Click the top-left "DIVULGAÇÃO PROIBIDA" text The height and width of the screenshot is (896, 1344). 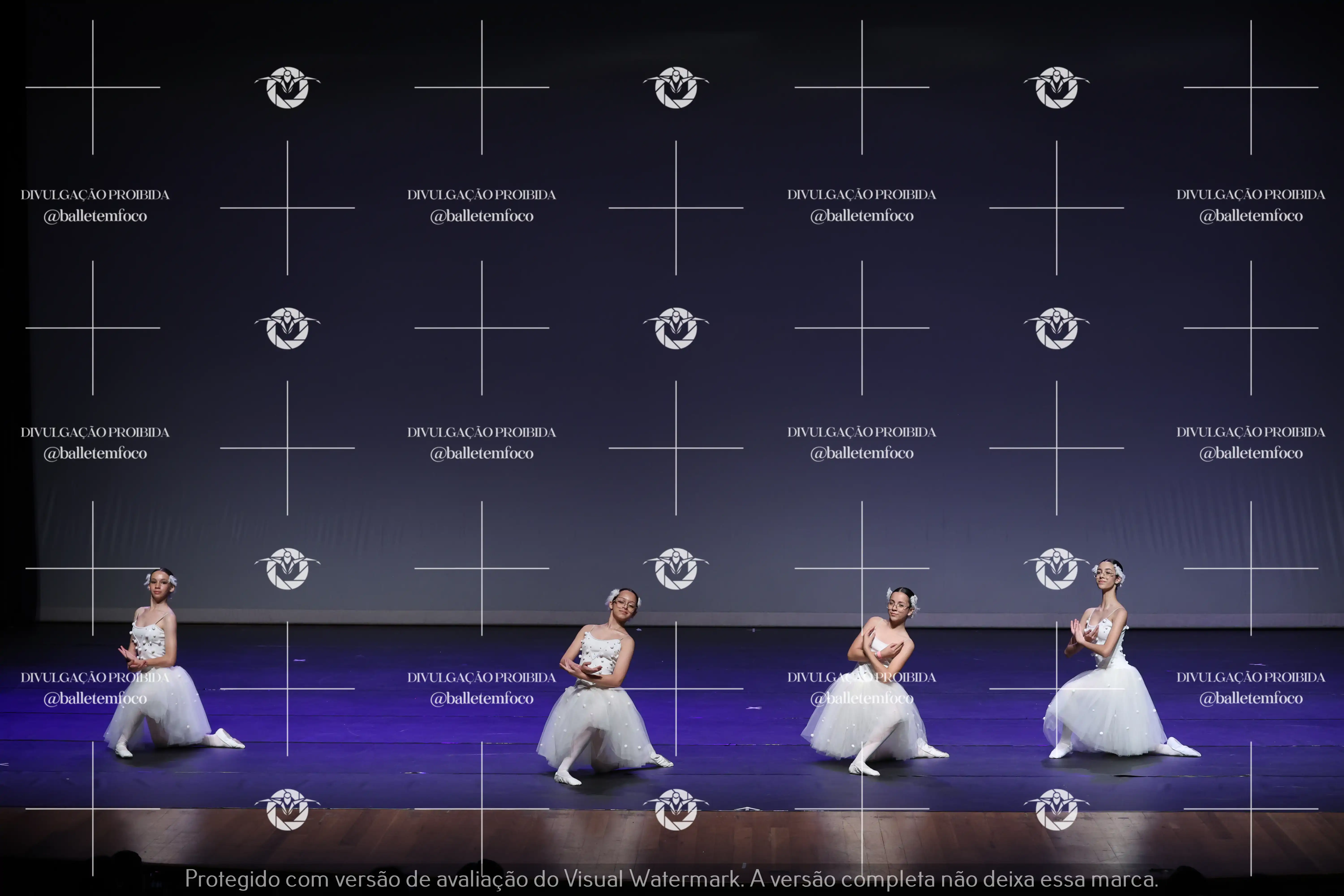(95, 195)
